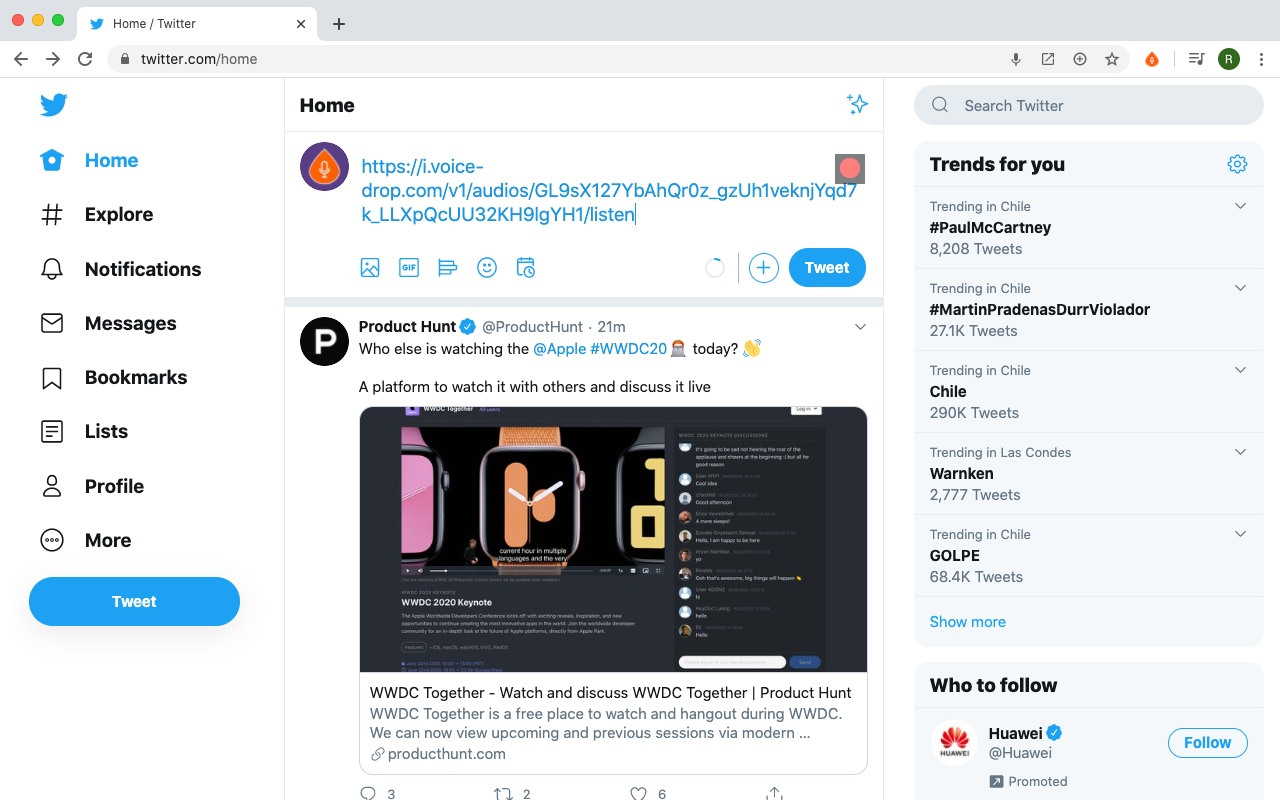
Task: Click the red voice record button in the composer
Action: click(x=850, y=168)
